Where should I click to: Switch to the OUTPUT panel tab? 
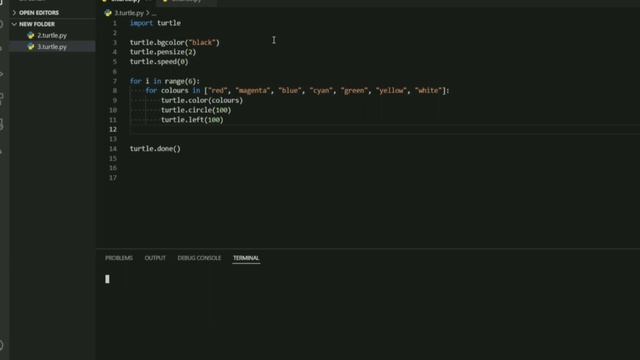155,258
